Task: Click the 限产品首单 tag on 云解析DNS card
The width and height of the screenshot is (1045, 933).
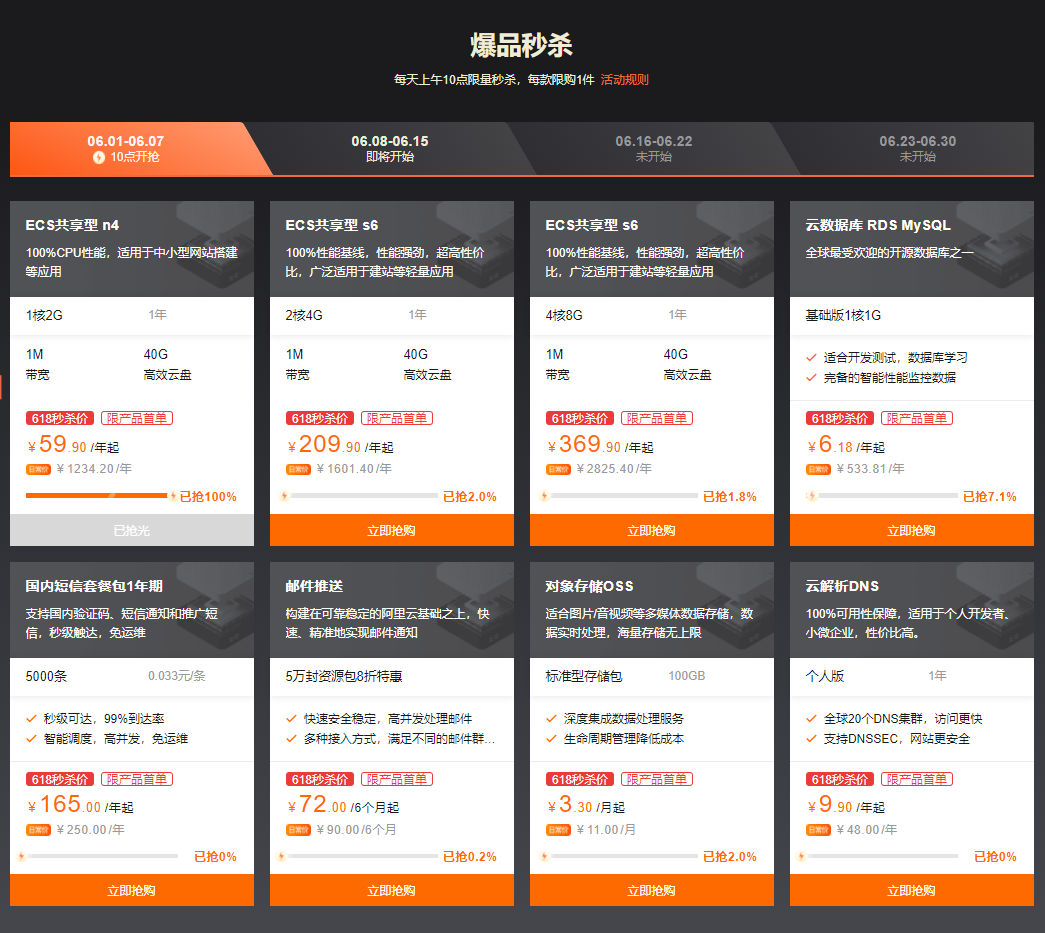Action: tap(917, 779)
